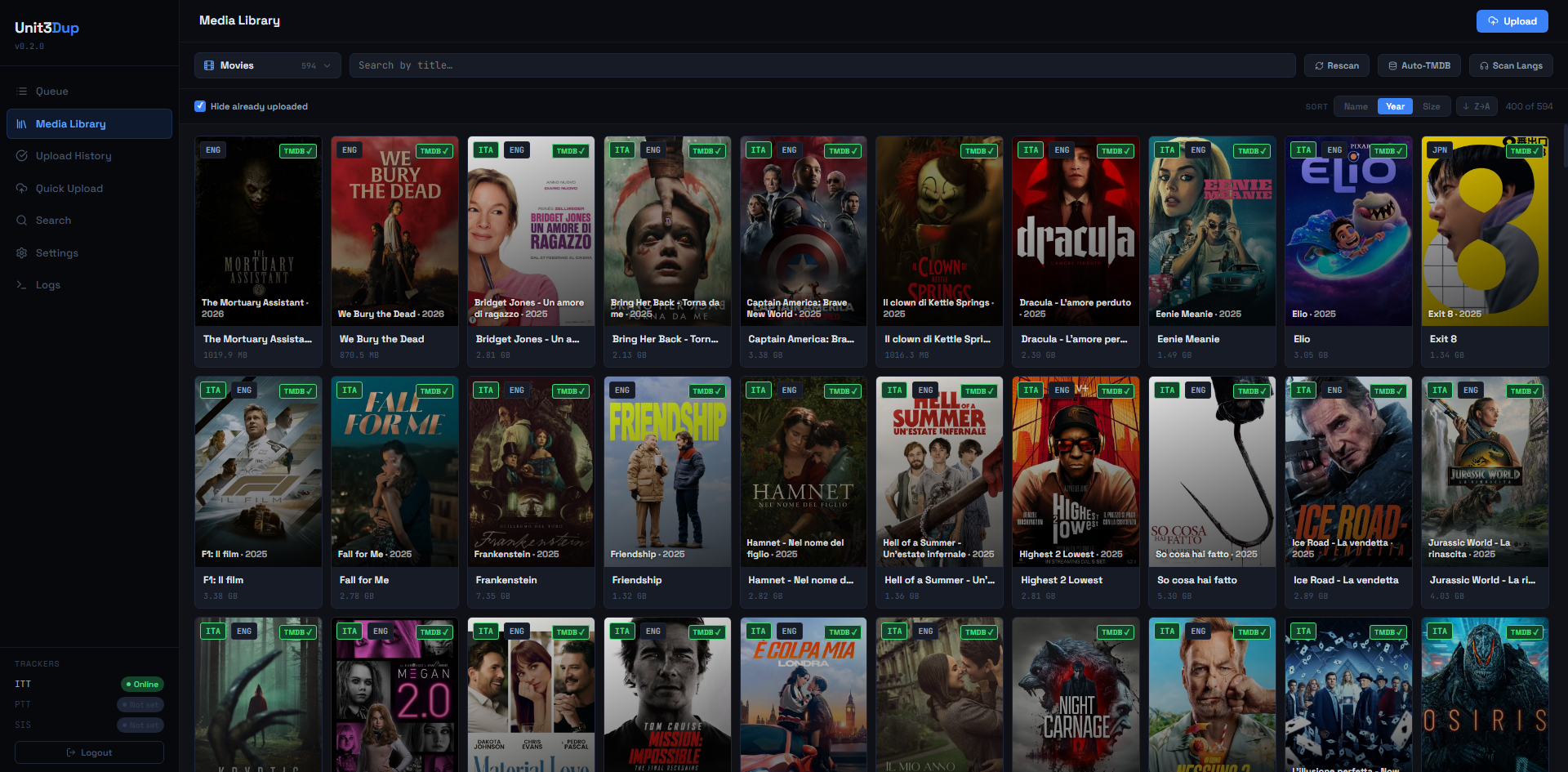Sort the library by Size

1431,106
